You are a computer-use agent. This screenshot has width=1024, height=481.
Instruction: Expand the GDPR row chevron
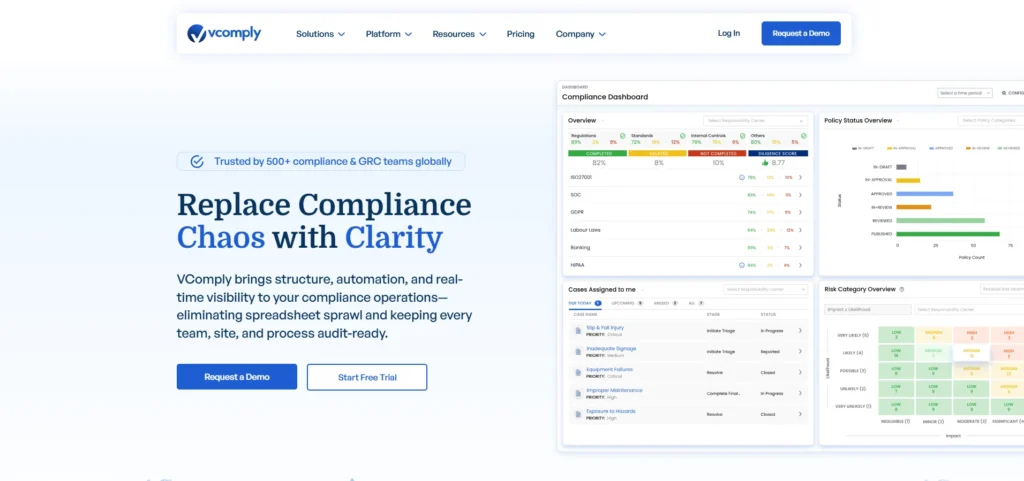click(801, 213)
